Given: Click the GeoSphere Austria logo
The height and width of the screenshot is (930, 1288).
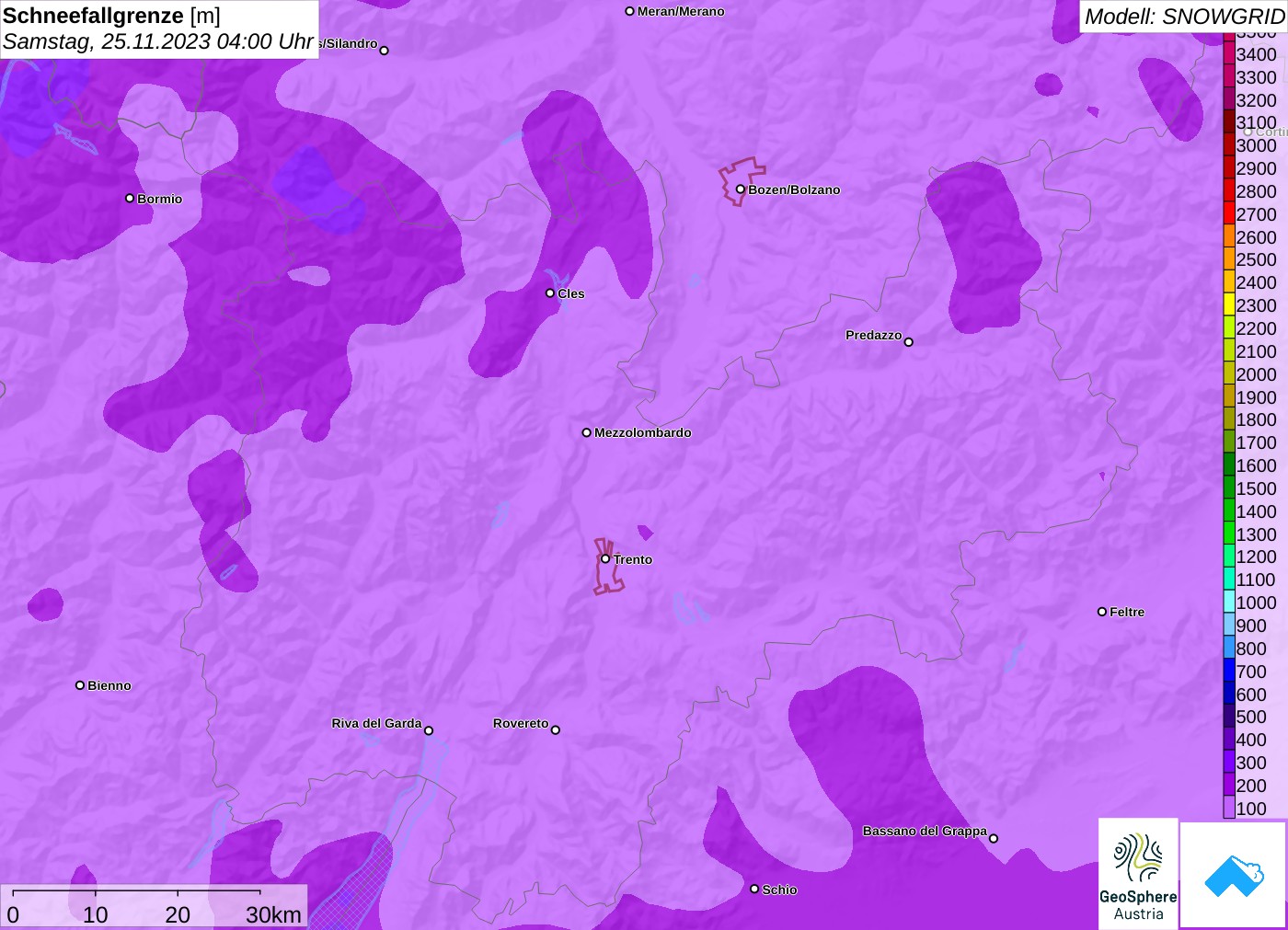Looking at the screenshot, I should (1138, 873).
